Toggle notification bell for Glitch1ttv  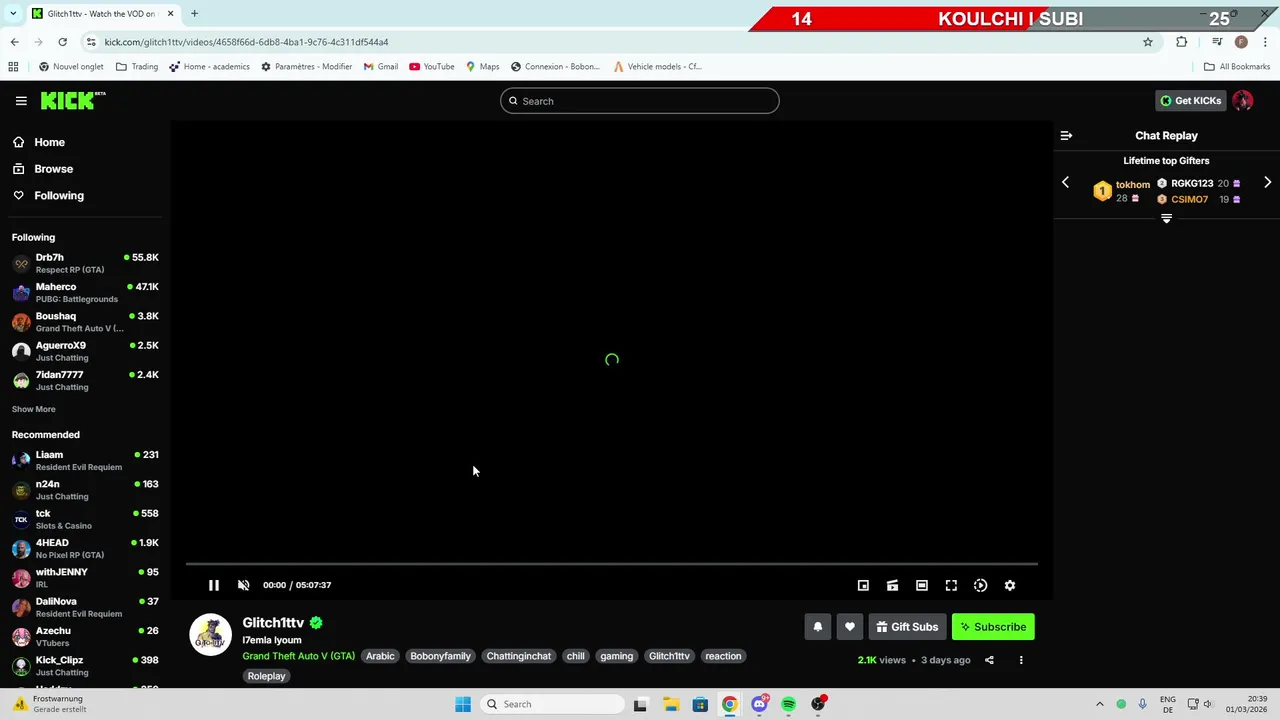click(817, 627)
